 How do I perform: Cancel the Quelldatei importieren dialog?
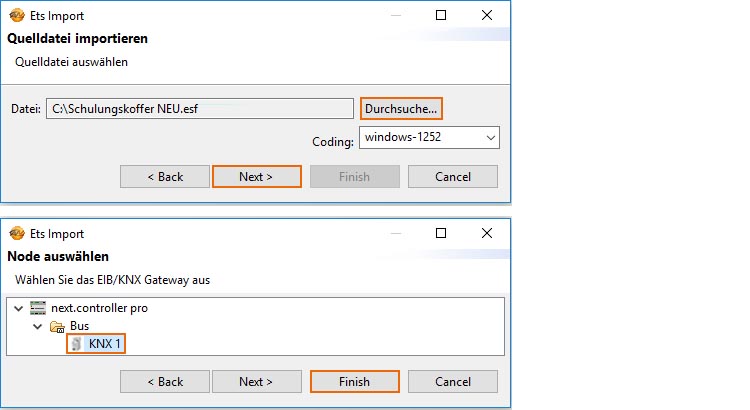point(453,177)
